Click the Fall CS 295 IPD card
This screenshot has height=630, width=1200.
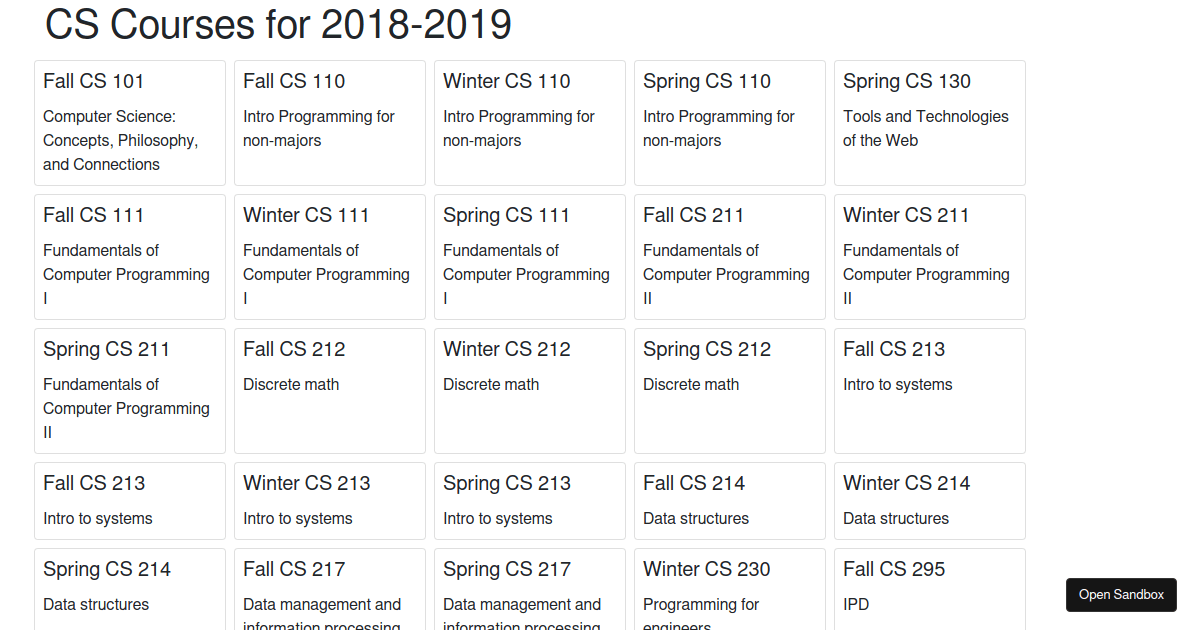(930, 589)
